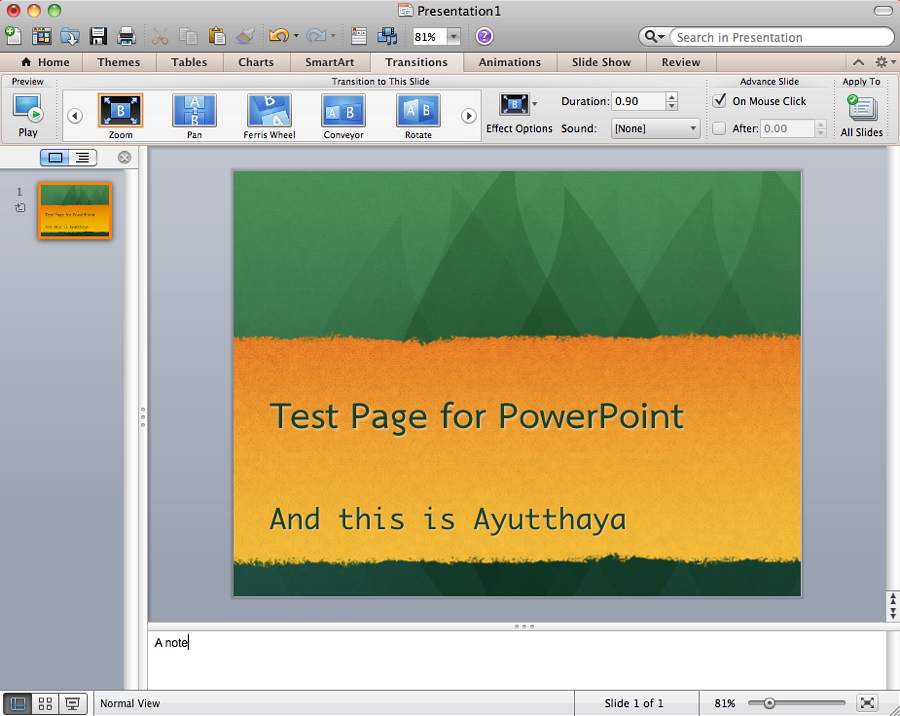The height and width of the screenshot is (716, 900).
Task: Enable the After advance checkbox
Action: [x=719, y=129]
